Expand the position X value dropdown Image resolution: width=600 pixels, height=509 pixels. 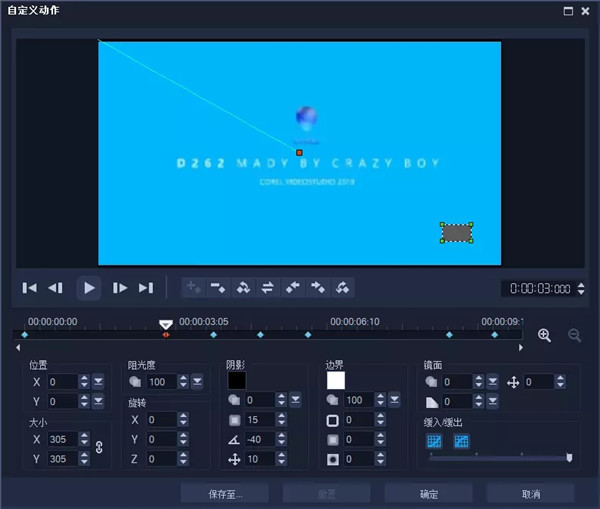click(x=98, y=382)
